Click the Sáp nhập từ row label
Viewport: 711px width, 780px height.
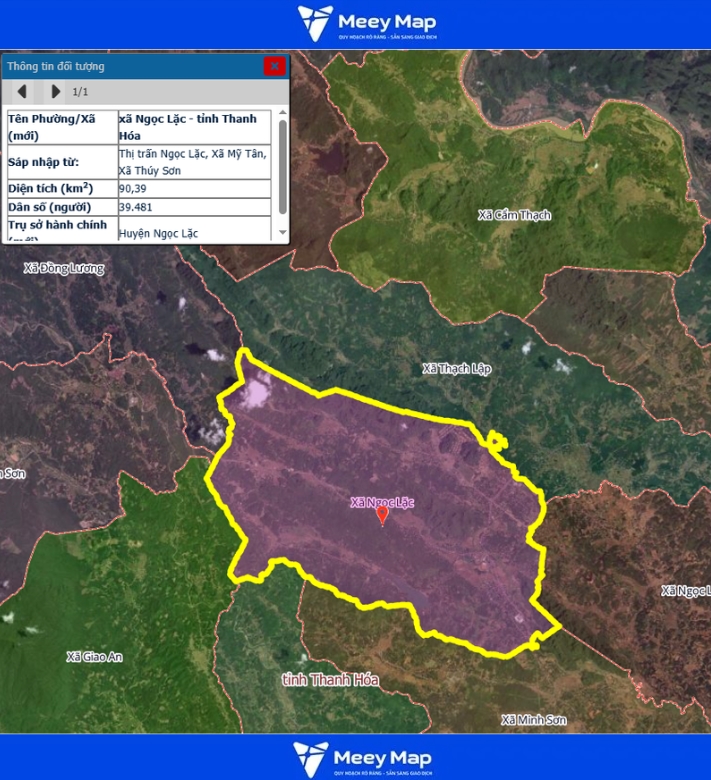[62, 162]
